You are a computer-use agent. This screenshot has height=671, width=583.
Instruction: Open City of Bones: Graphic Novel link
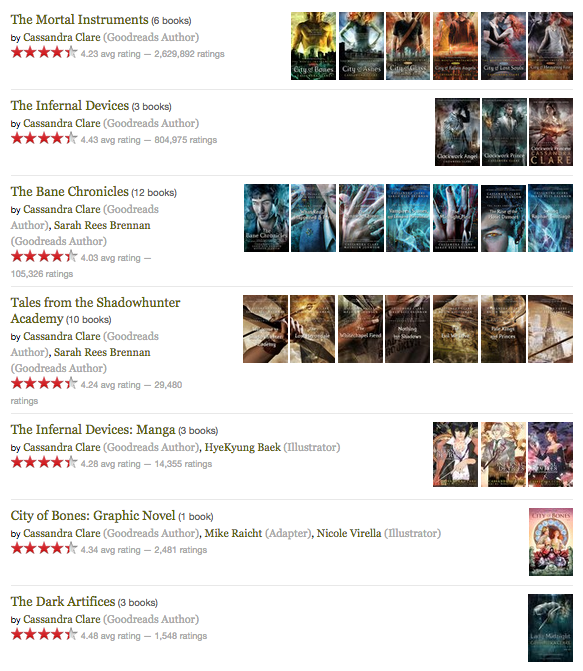pyautogui.click(x=93, y=516)
